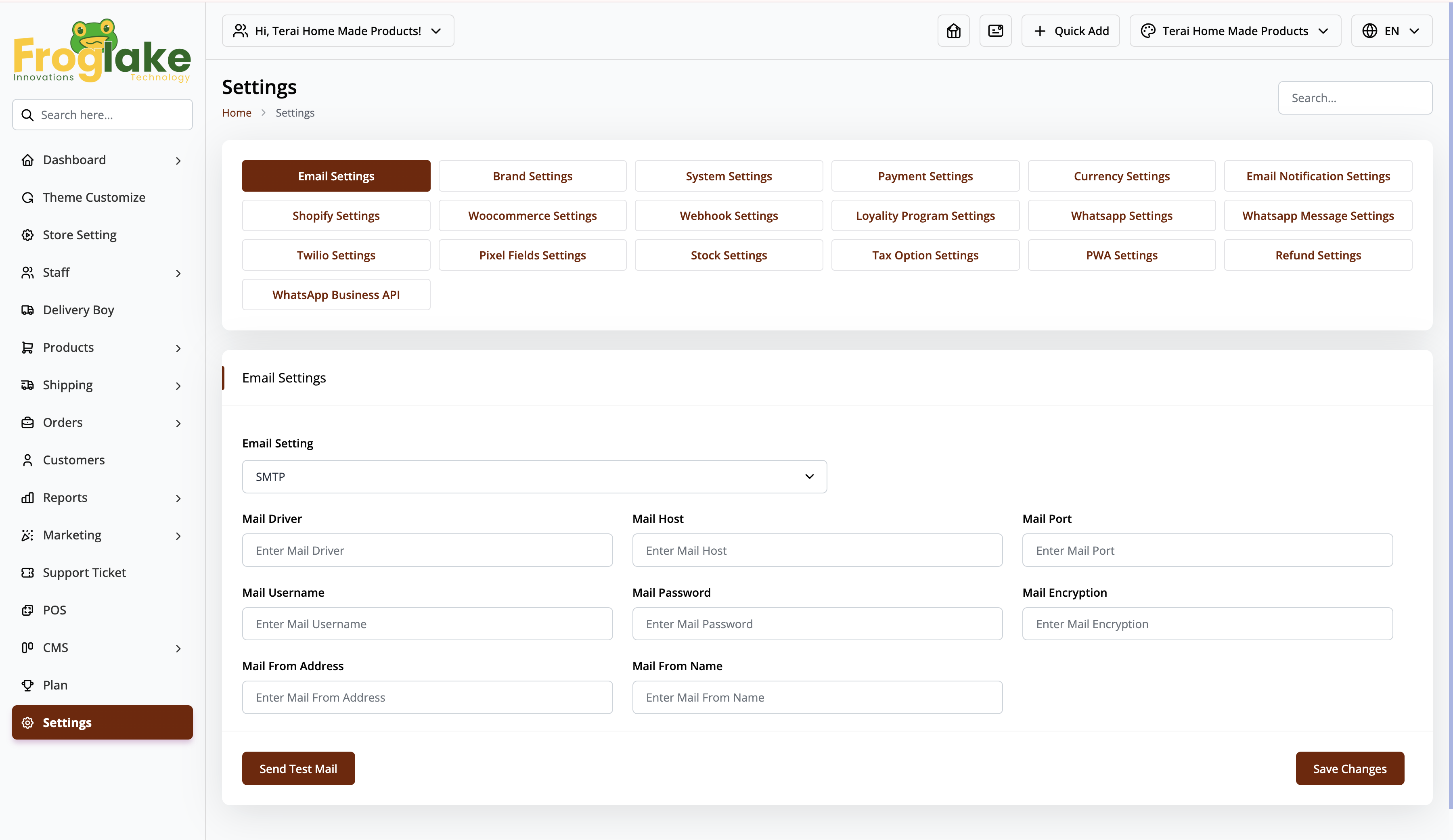Click the storefront icon in top bar
The height and width of the screenshot is (840, 1453).
click(953, 31)
